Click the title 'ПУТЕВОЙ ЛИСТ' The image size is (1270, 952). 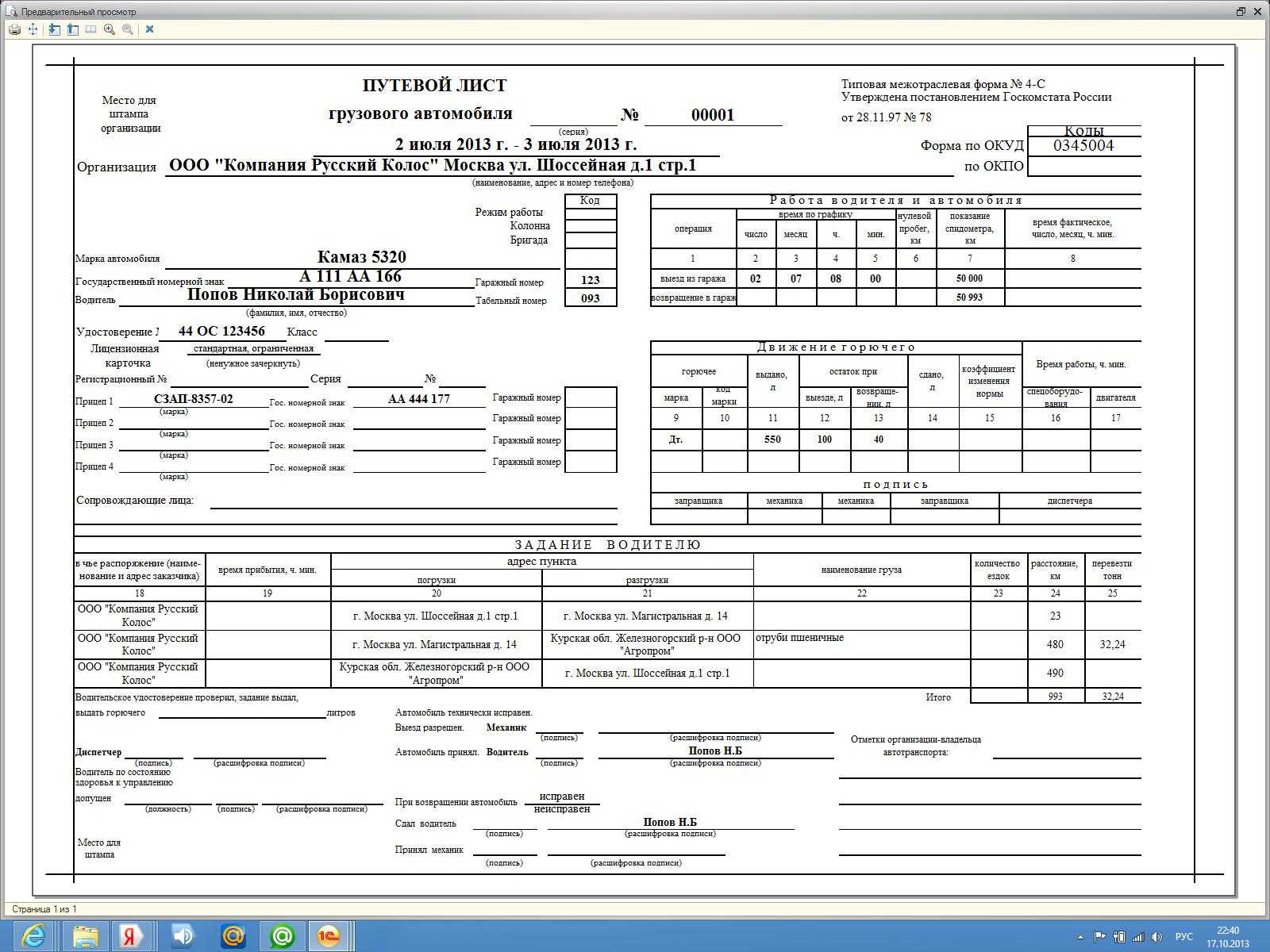coord(435,86)
